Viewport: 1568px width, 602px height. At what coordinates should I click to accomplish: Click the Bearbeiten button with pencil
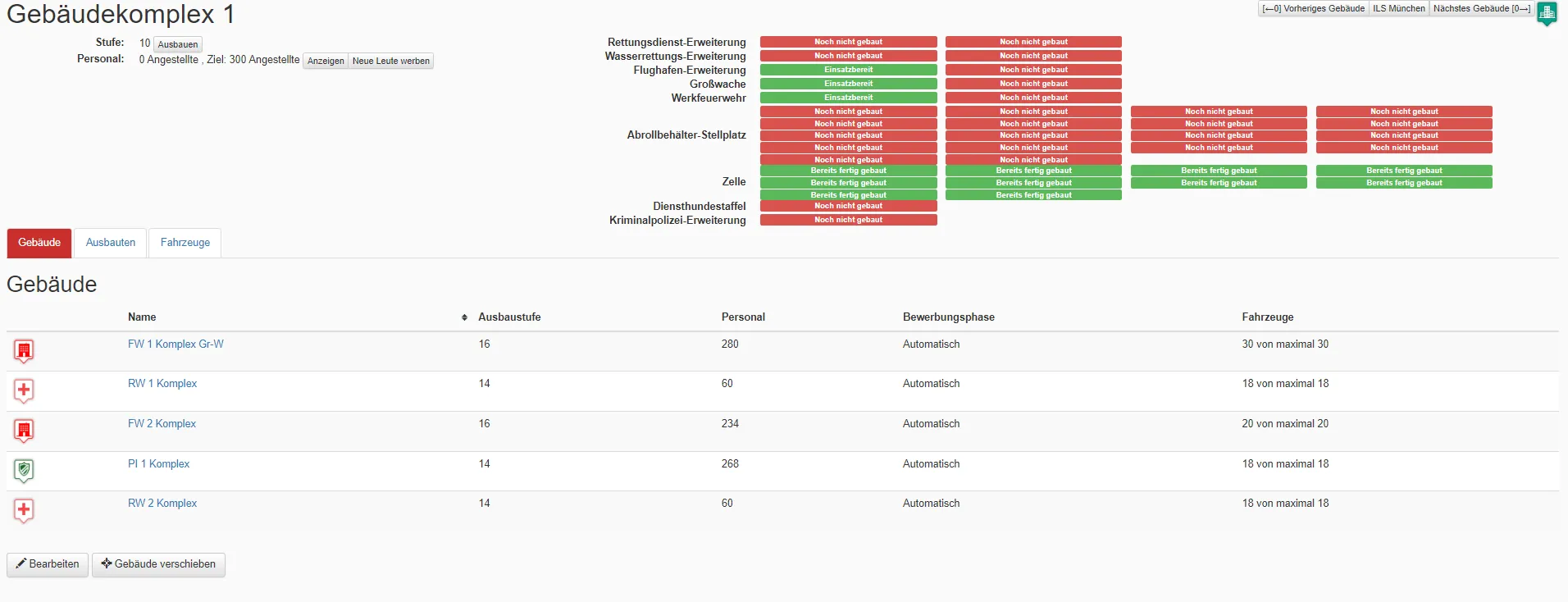(48, 564)
